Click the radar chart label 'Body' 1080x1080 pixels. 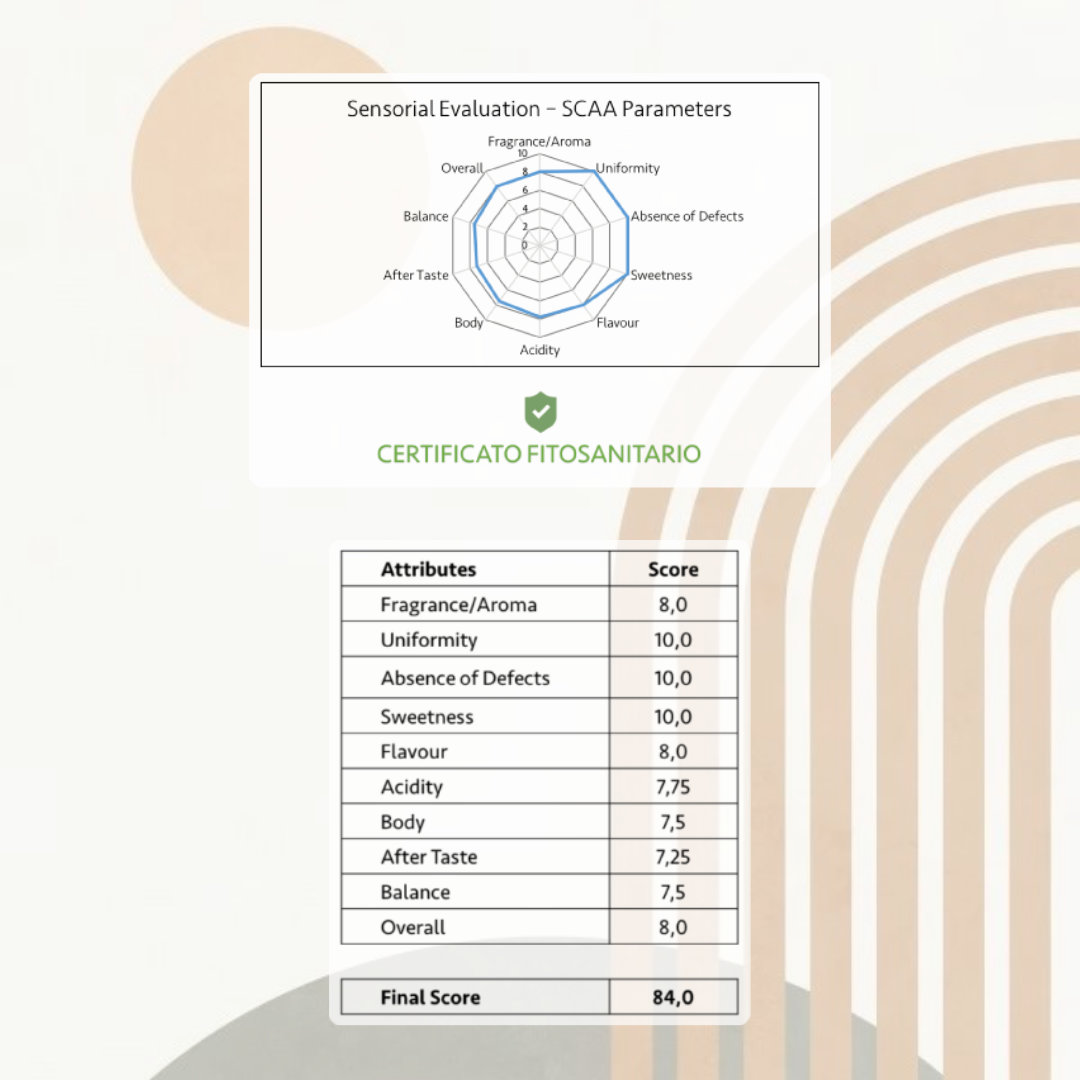pyautogui.click(x=468, y=322)
